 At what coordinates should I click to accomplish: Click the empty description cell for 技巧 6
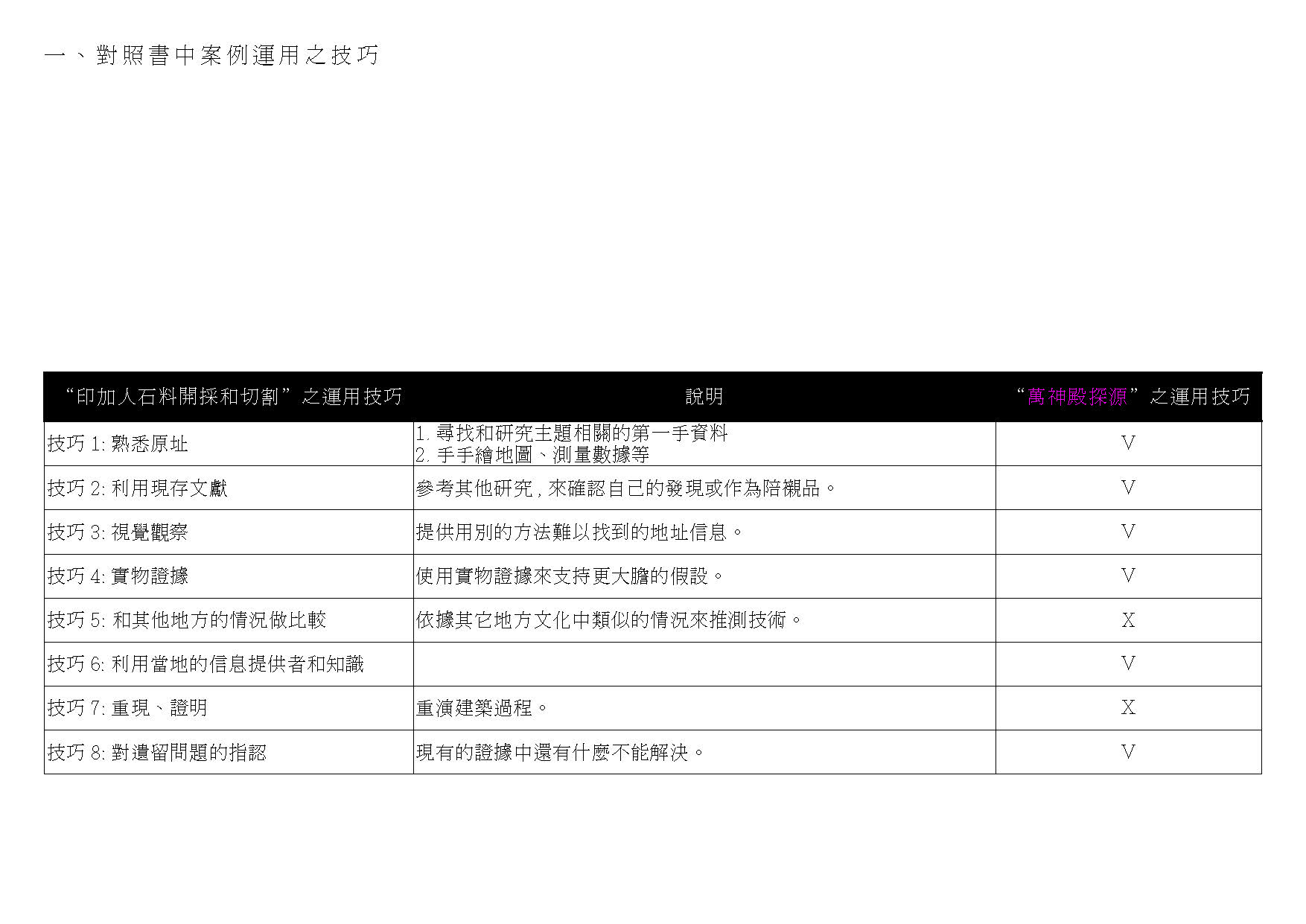pos(704,664)
